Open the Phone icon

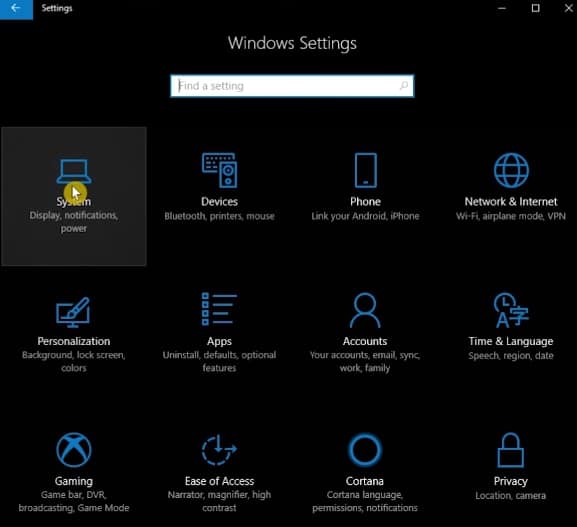[x=365, y=170]
